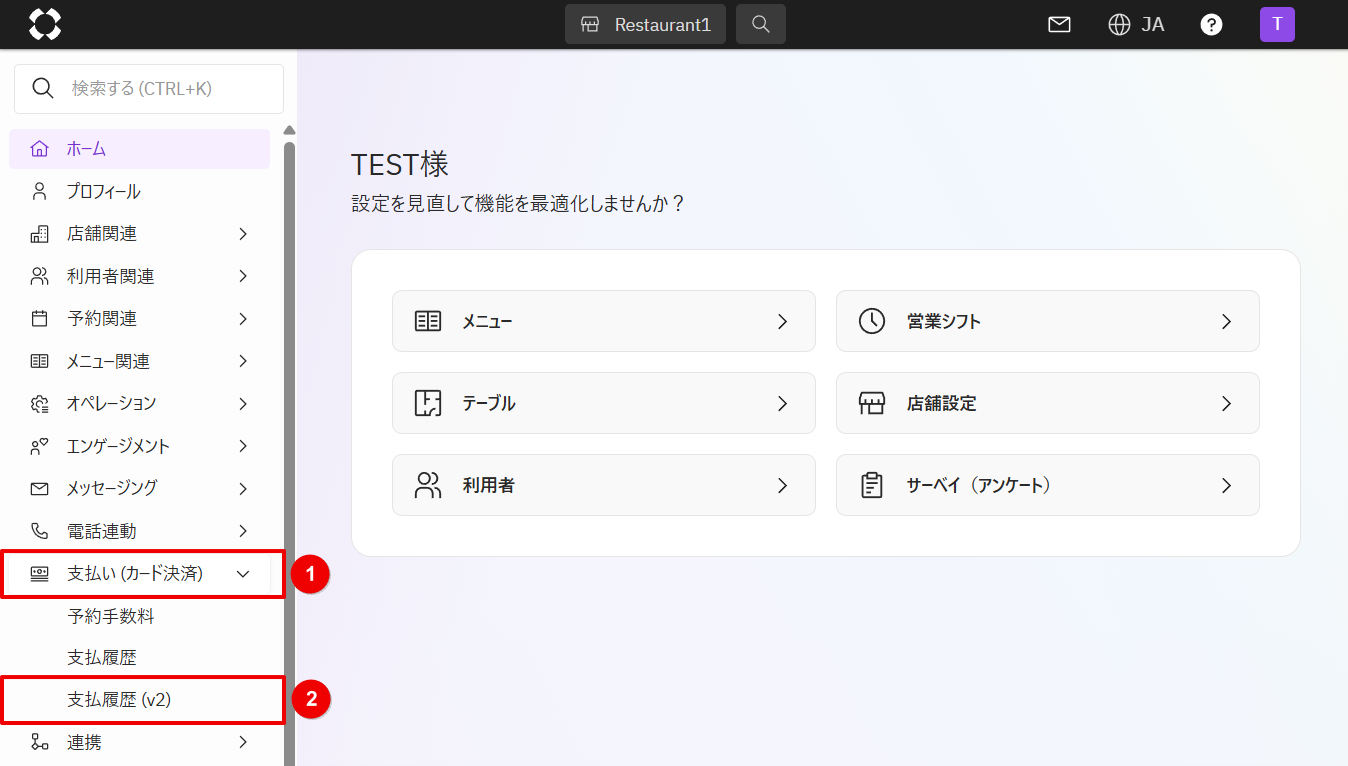Open the Restaurant1 store selector
The width and height of the screenshot is (1348, 766).
(645, 24)
